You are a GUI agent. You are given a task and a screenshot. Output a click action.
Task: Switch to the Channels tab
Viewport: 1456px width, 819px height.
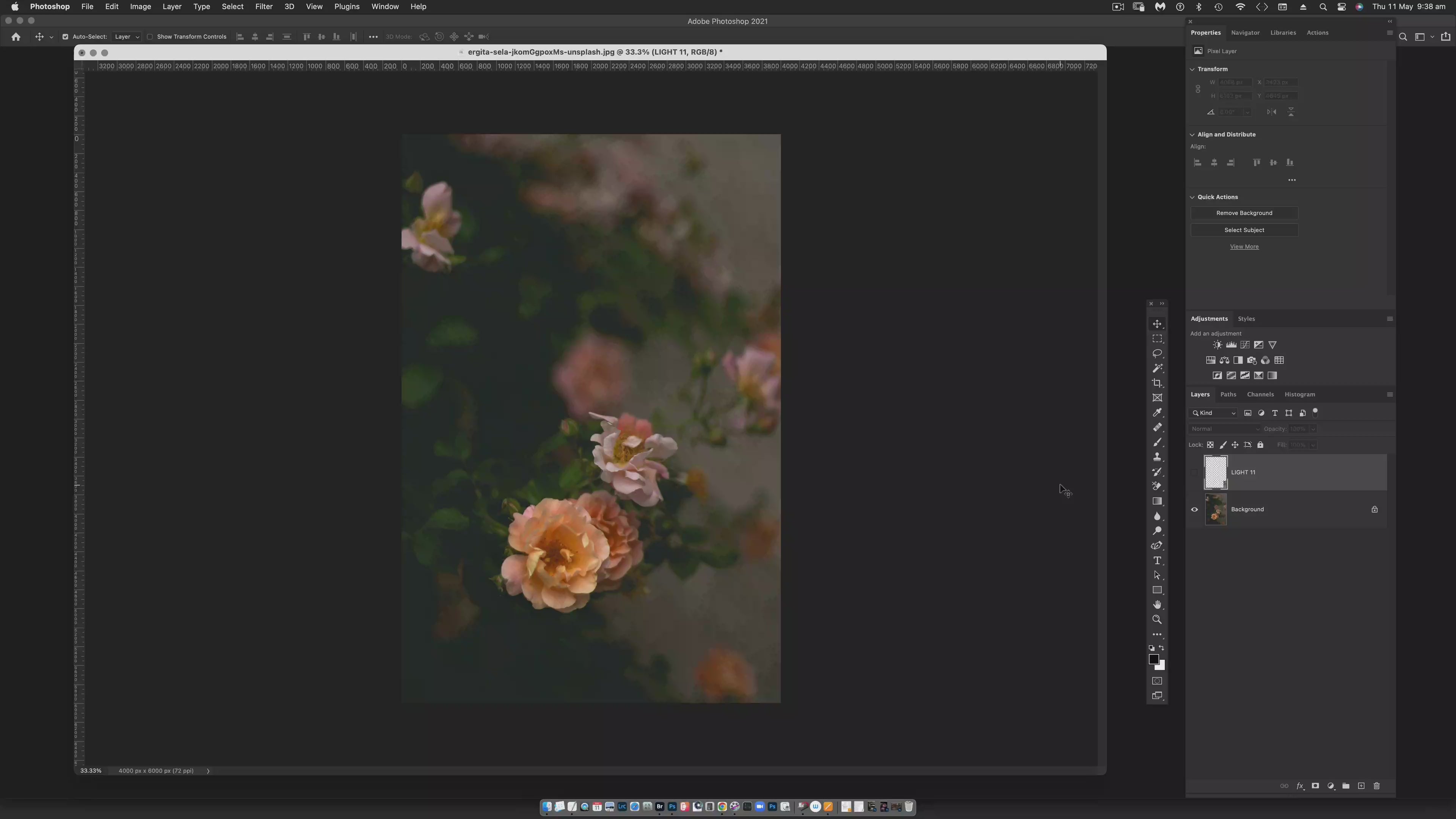pos(1260,394)
